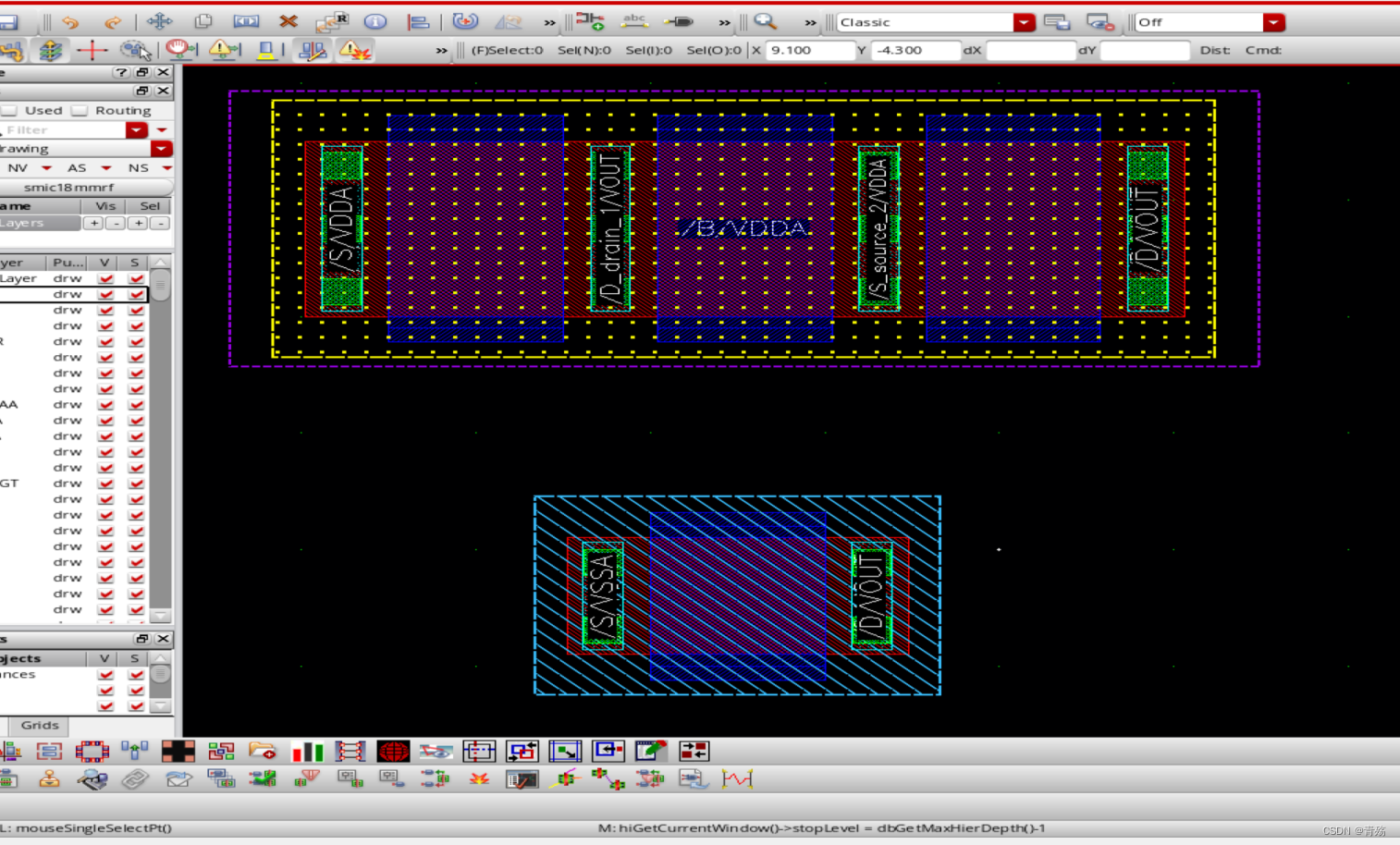Viewport: 1400px width, 845px height.
Task: Click the magnifier Zoom icon
Action: click(765, 21)
